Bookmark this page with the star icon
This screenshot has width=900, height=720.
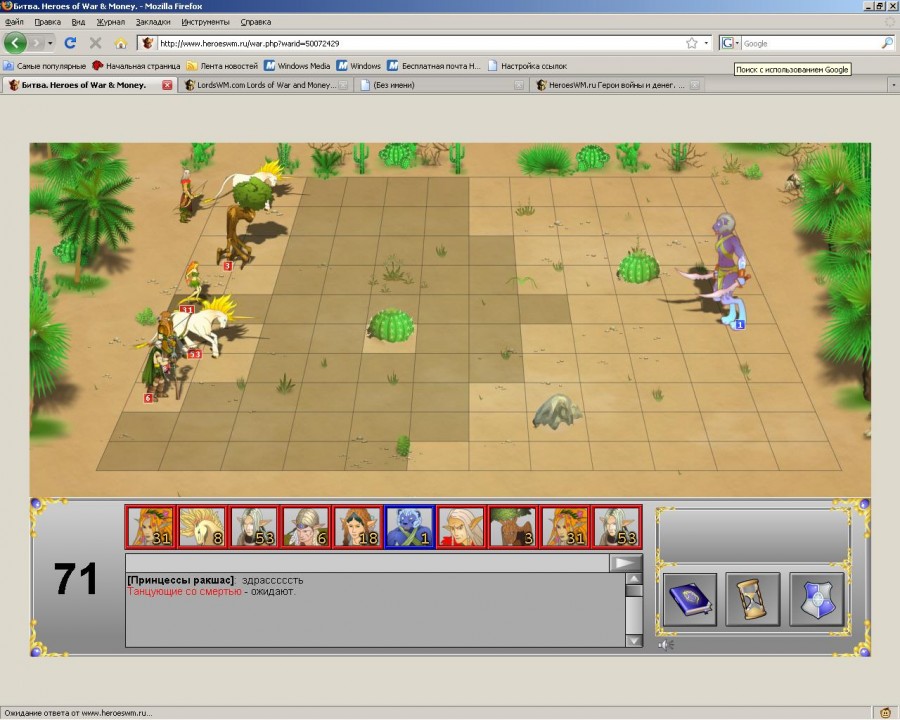point(692,43)
